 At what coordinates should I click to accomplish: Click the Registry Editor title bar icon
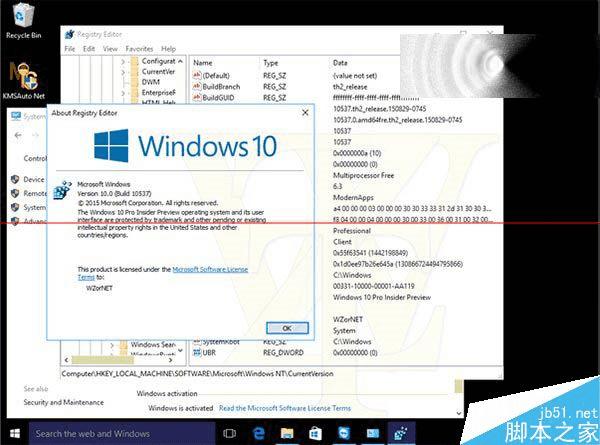click(x=69, y=34)
